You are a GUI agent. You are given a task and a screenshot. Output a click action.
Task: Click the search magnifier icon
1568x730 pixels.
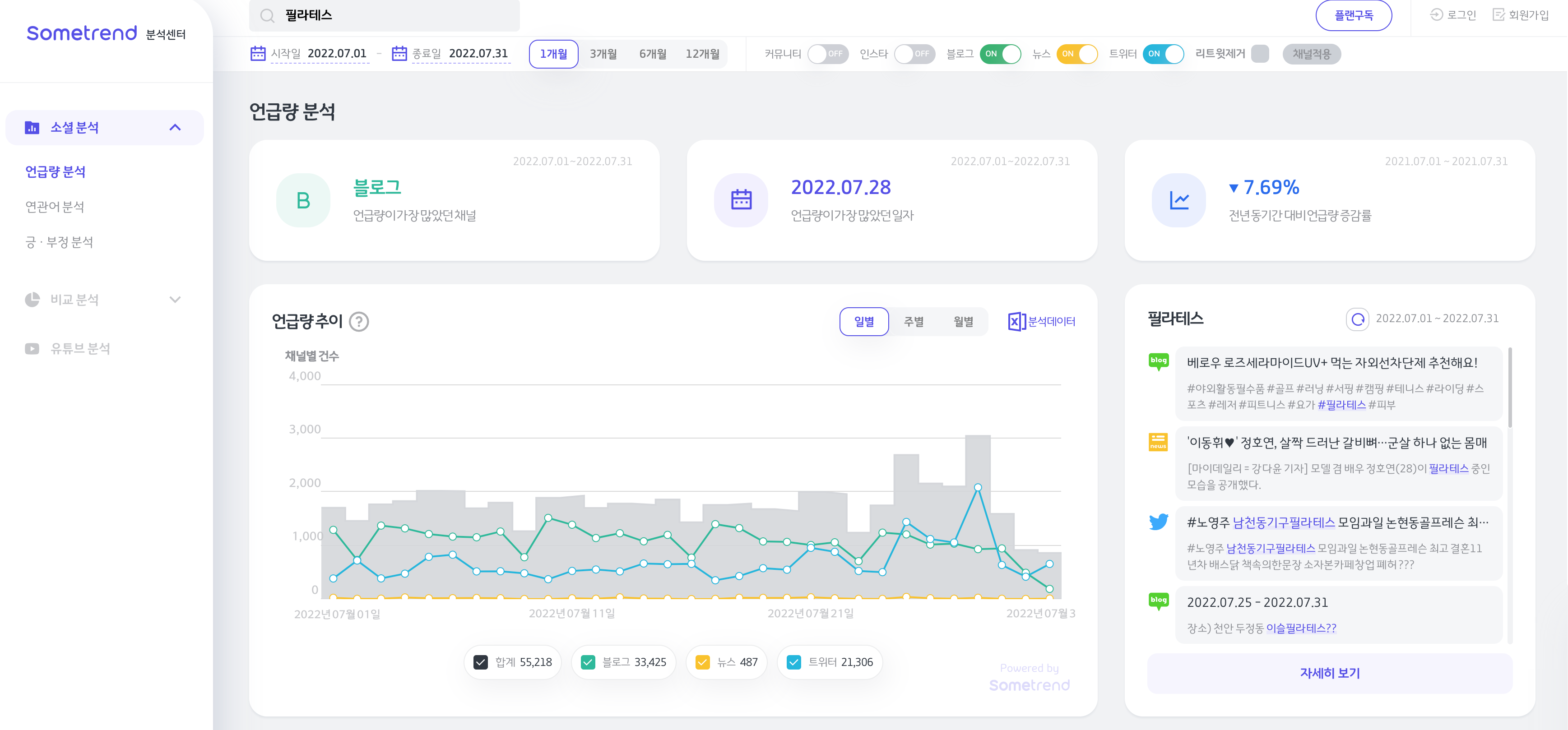(267, 16)
